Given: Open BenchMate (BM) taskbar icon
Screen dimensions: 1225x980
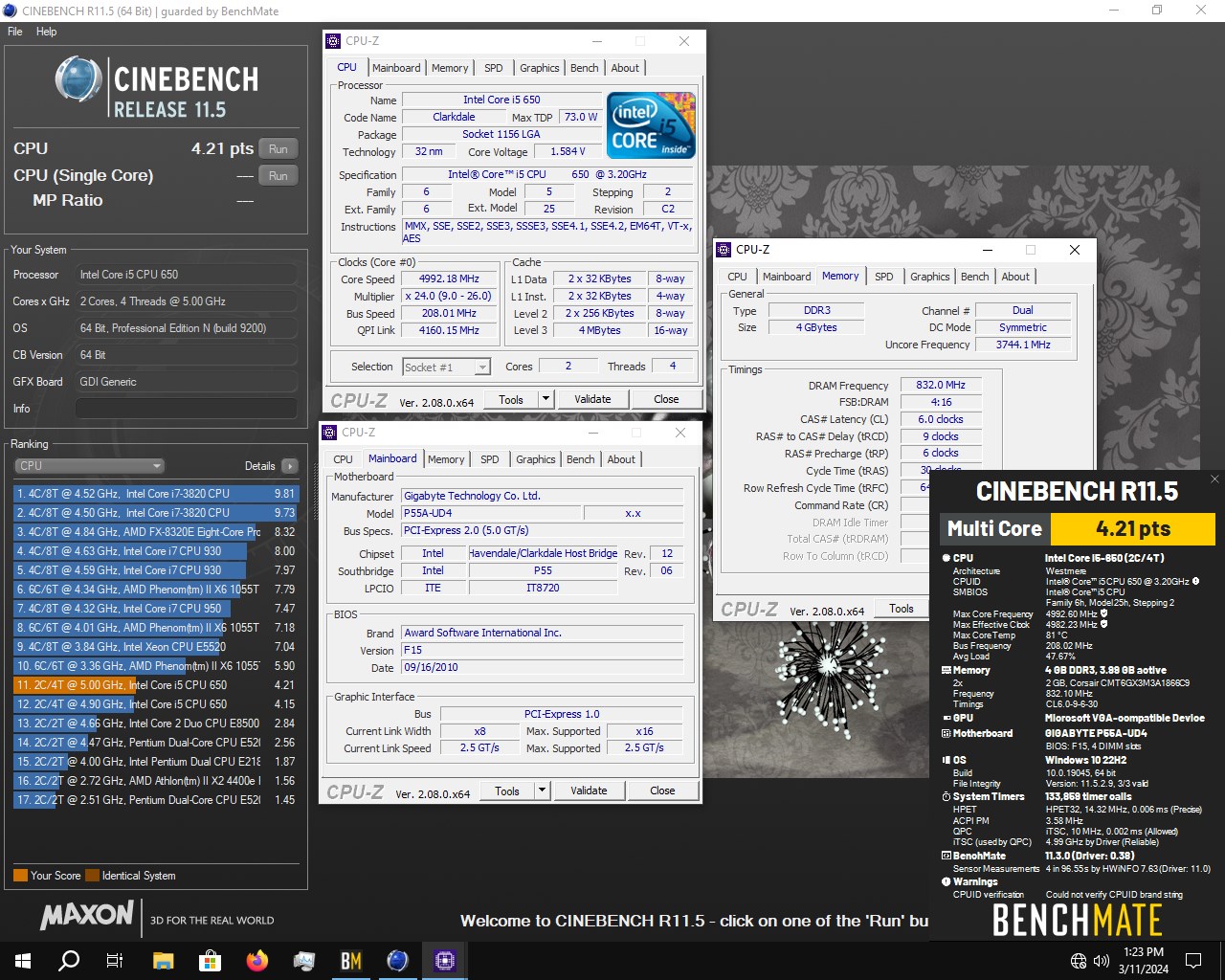Looking at the screenshot, I should [351, 960].
